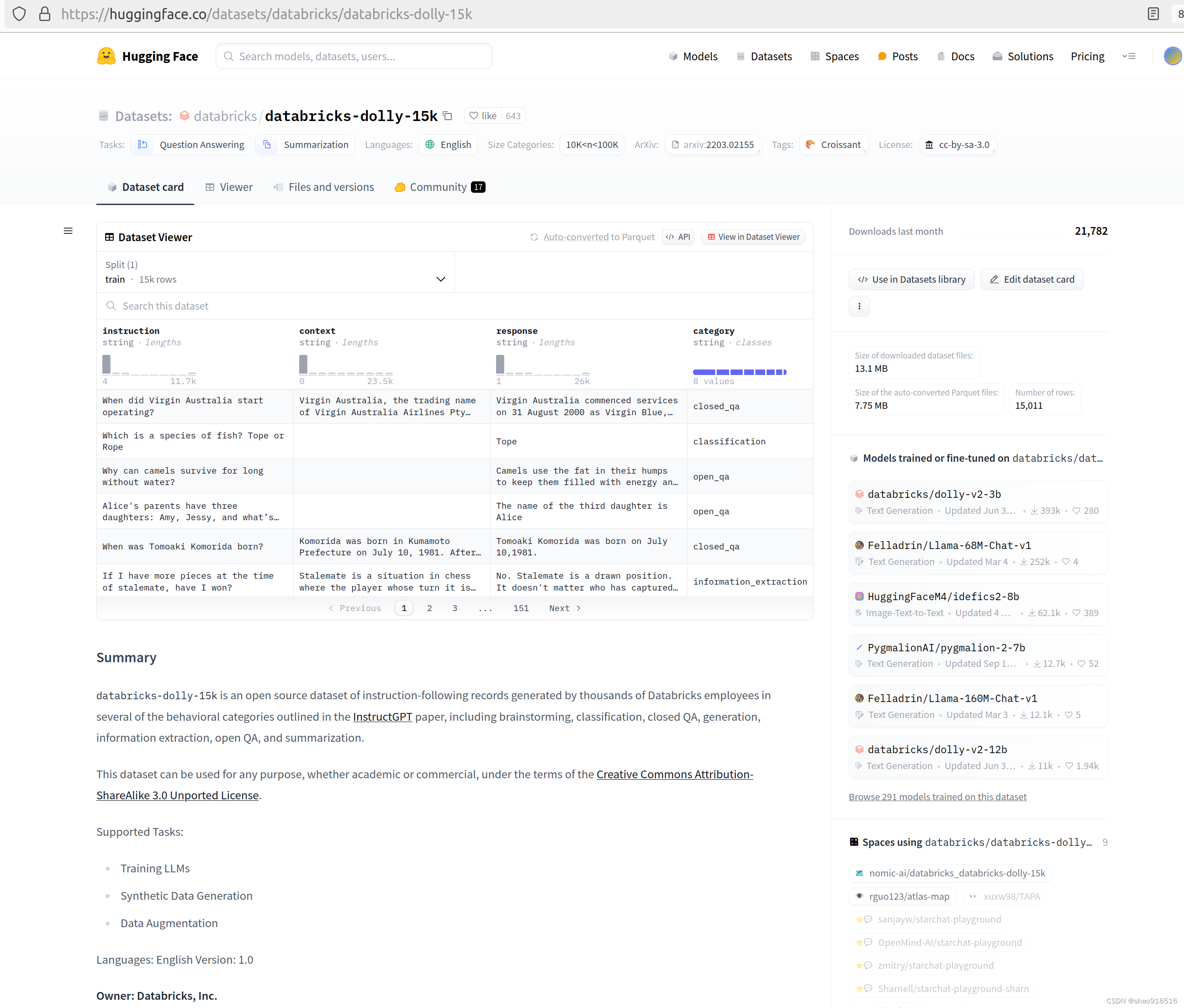Open the InstructGPT paper link
1184x1008 pixels.
click(382, 717)
